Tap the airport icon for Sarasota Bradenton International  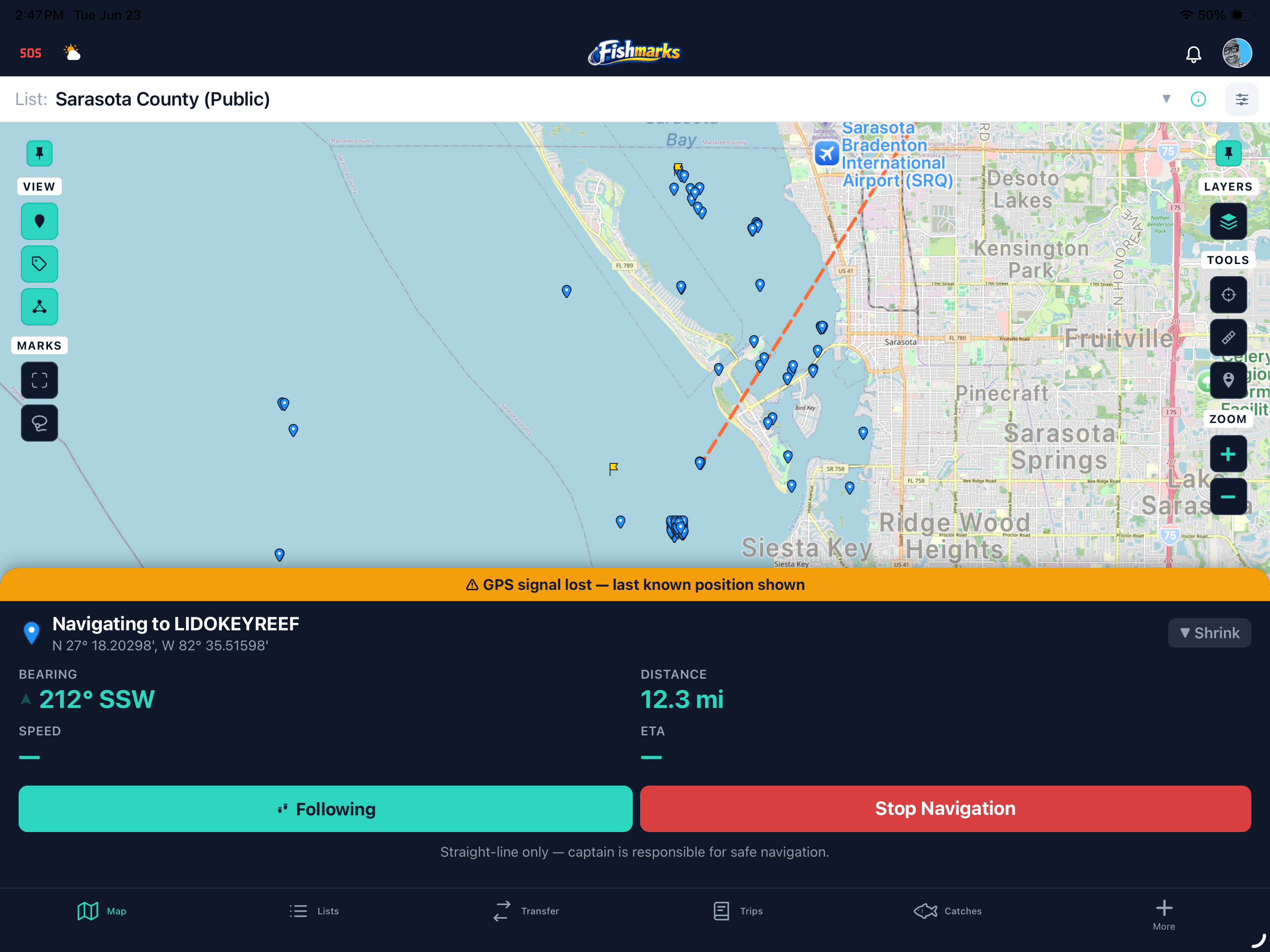(827, 153)
